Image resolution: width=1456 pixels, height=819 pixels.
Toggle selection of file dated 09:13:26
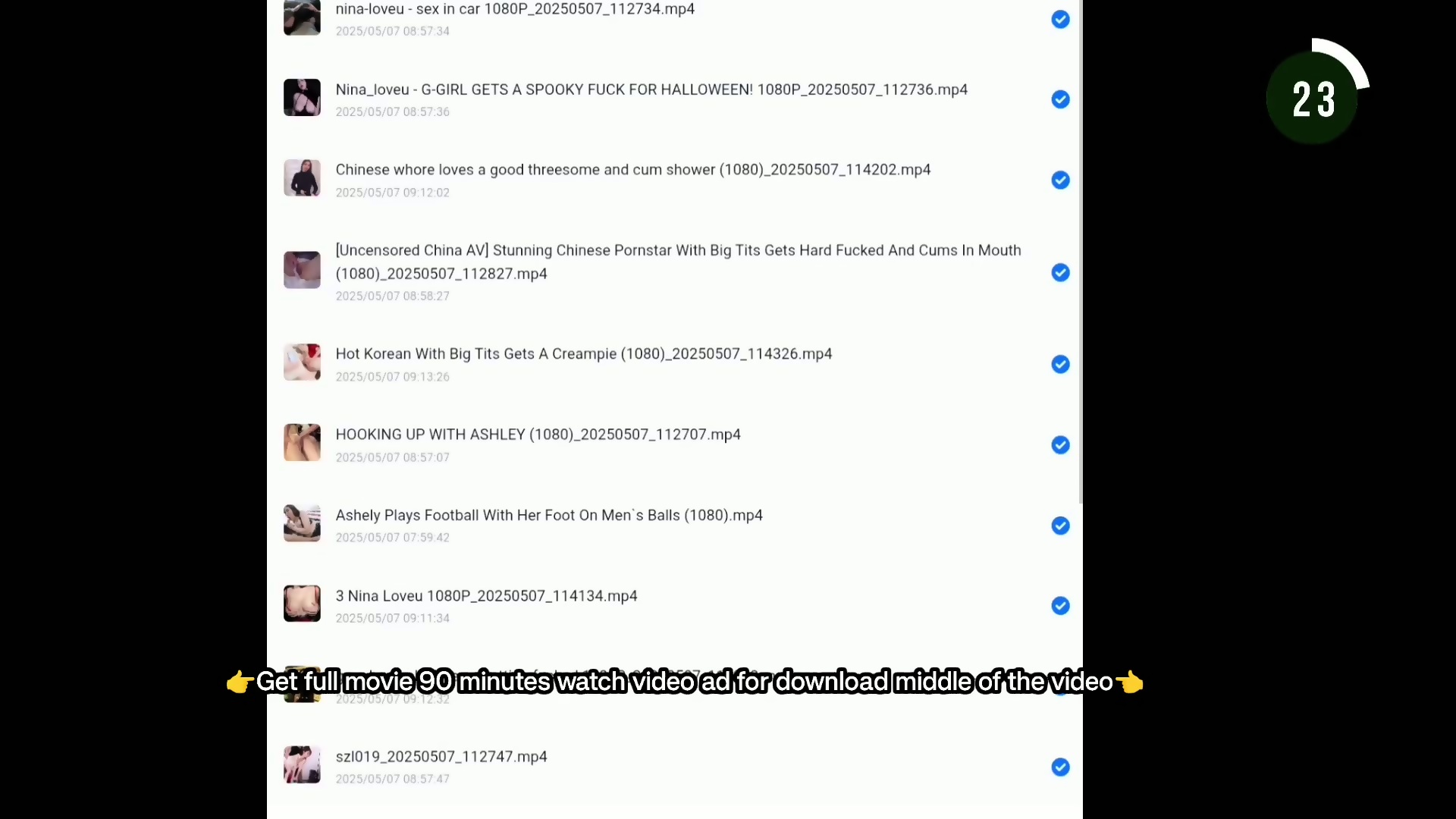click(1060, 365)
